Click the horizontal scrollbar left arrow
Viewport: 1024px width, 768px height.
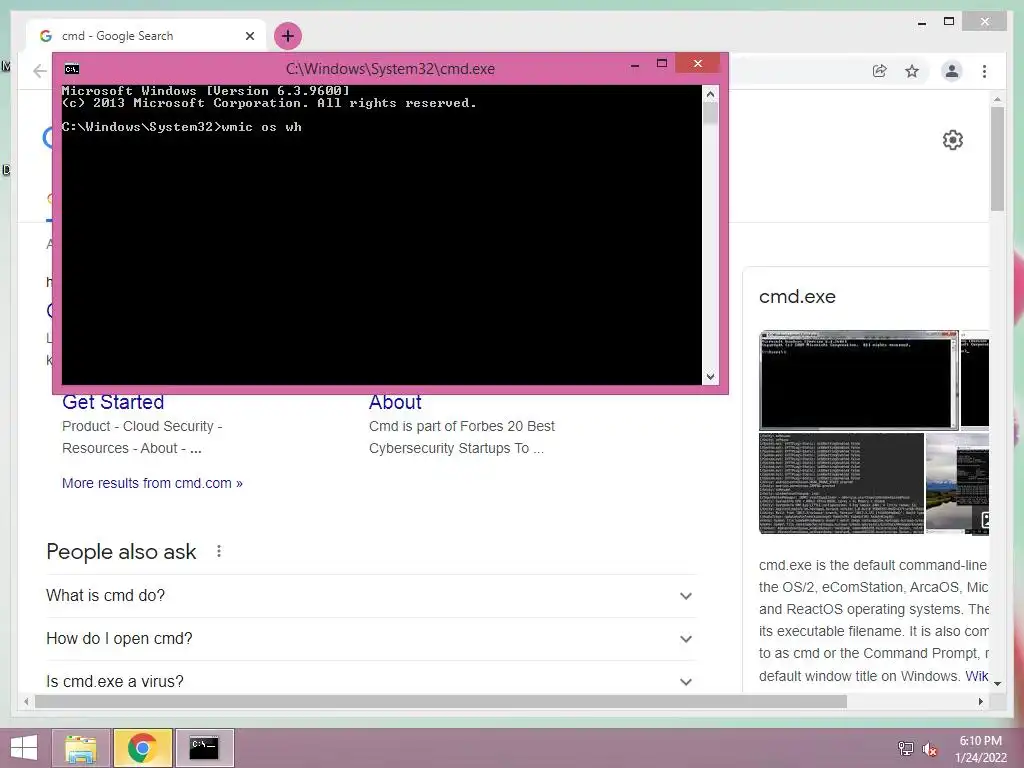(26, 701)
